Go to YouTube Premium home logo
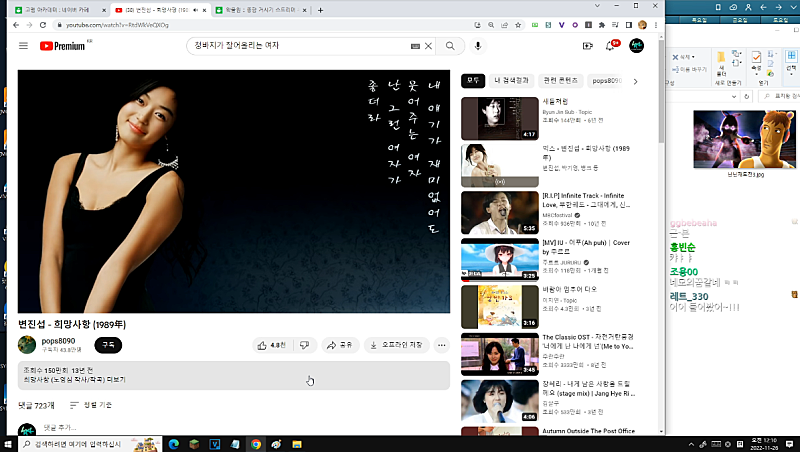The width and height of the screenshot is (800, 452). (63, 46)
